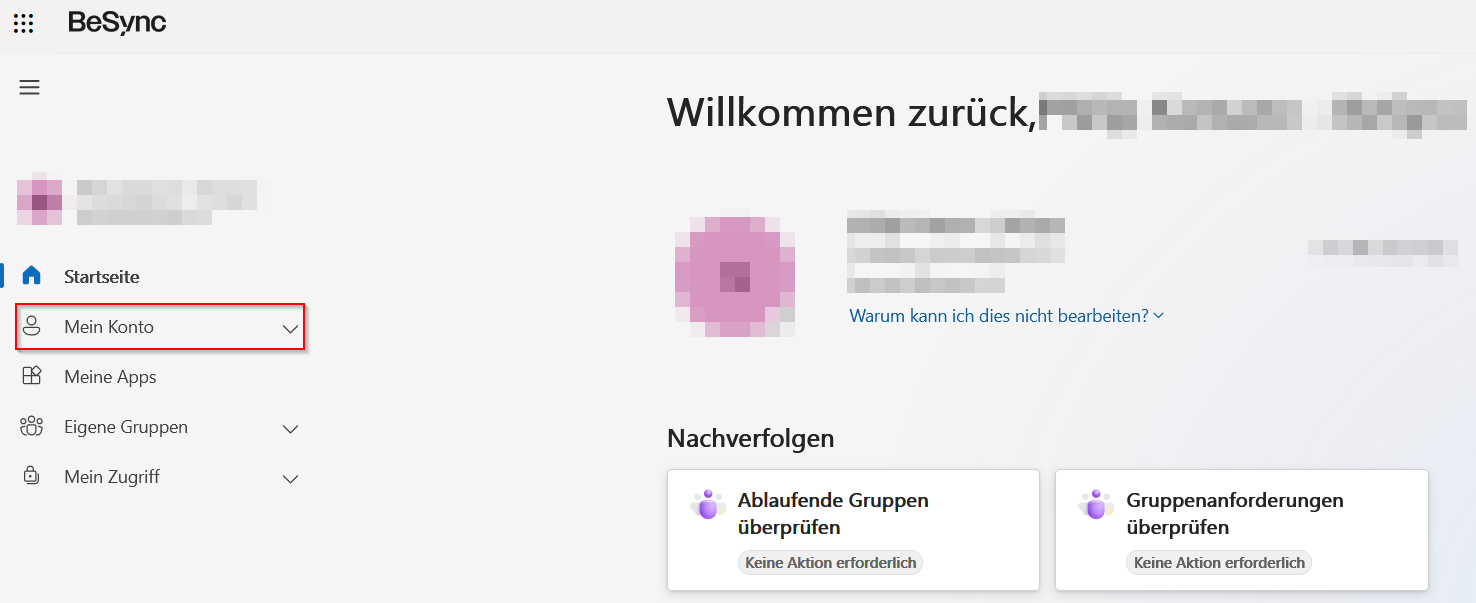Toggle the hamburger navigation menu
The height and width of the screenshot is (603, 1476).
coord(30,87)
